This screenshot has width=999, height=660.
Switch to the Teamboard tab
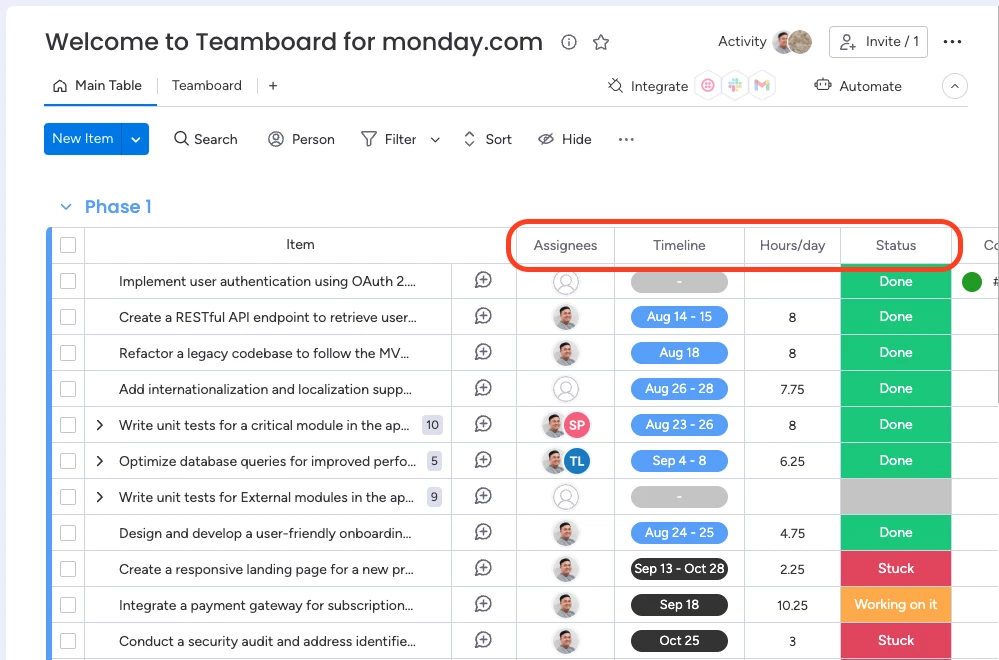click(206, 85)
